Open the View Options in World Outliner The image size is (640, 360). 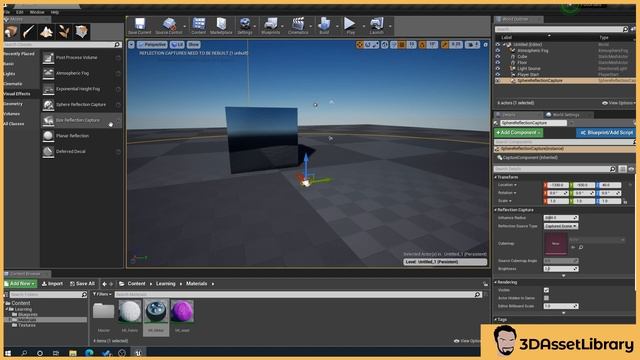pos(619,103)
